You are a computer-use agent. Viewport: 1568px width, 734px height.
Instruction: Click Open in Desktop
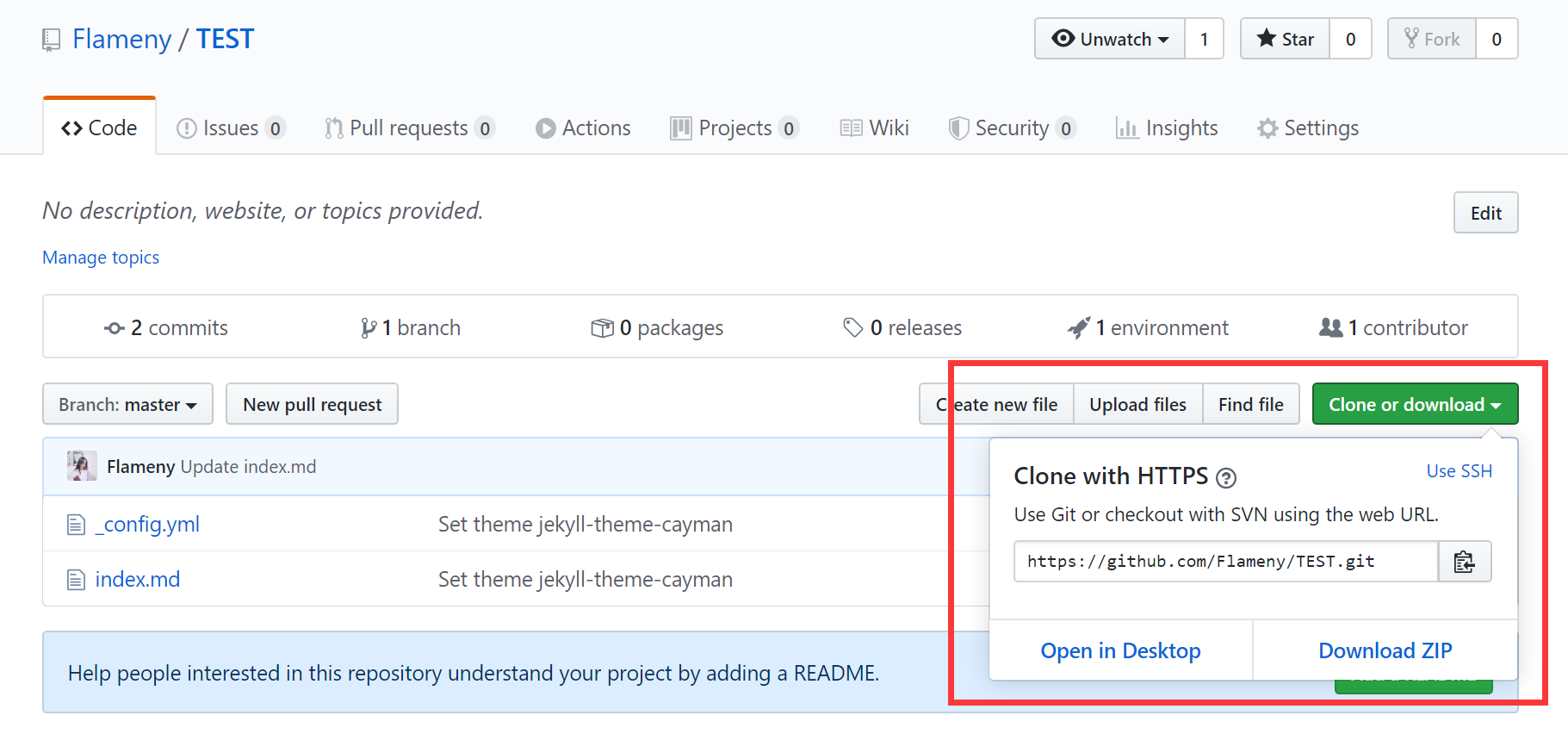[1120, 650]
